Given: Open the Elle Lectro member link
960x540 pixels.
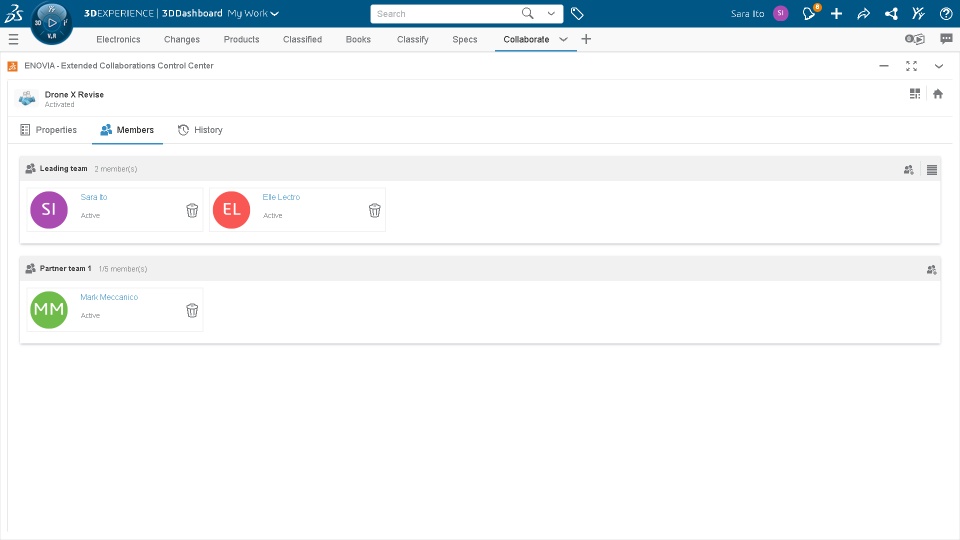Looking at the screenshot, I should point(281,197).
